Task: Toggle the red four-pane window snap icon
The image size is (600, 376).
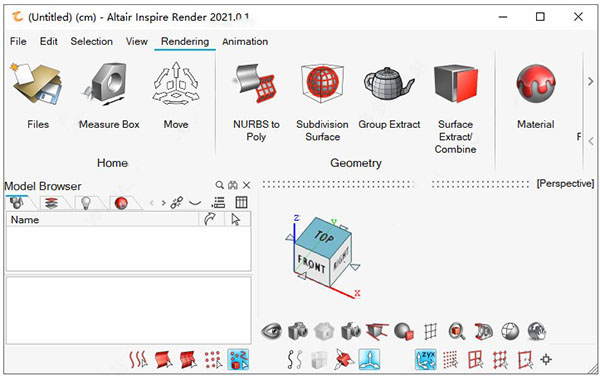Action: 475,360
